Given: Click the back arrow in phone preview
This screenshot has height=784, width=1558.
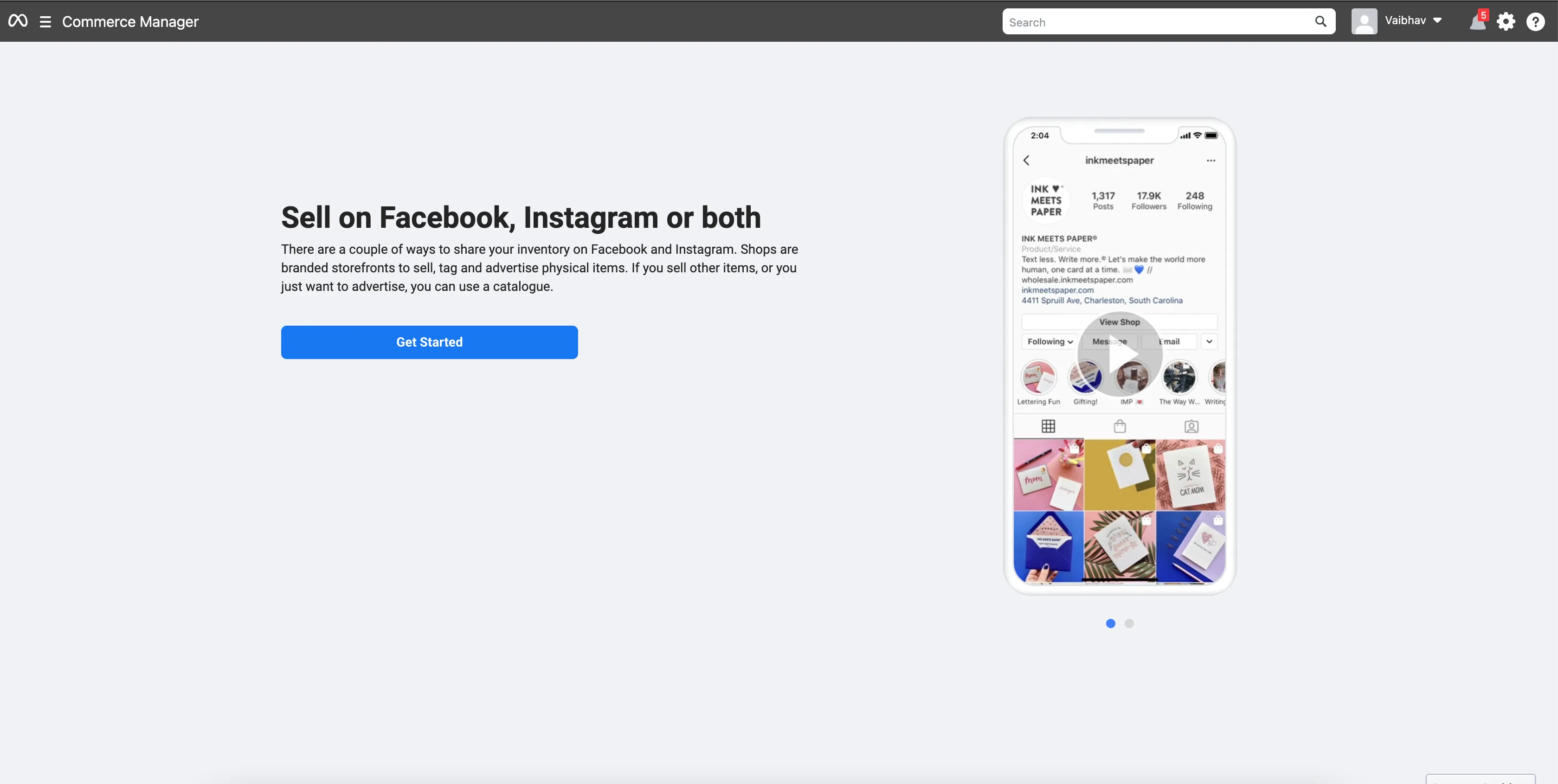Looking at the screenshot, I should [x=1026, y=161].
